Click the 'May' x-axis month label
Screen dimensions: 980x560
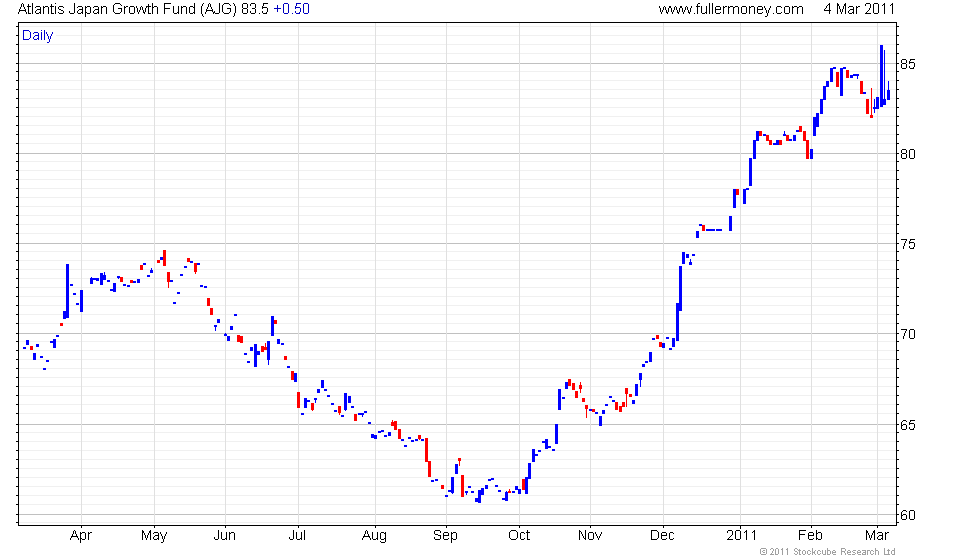(154, 536)
